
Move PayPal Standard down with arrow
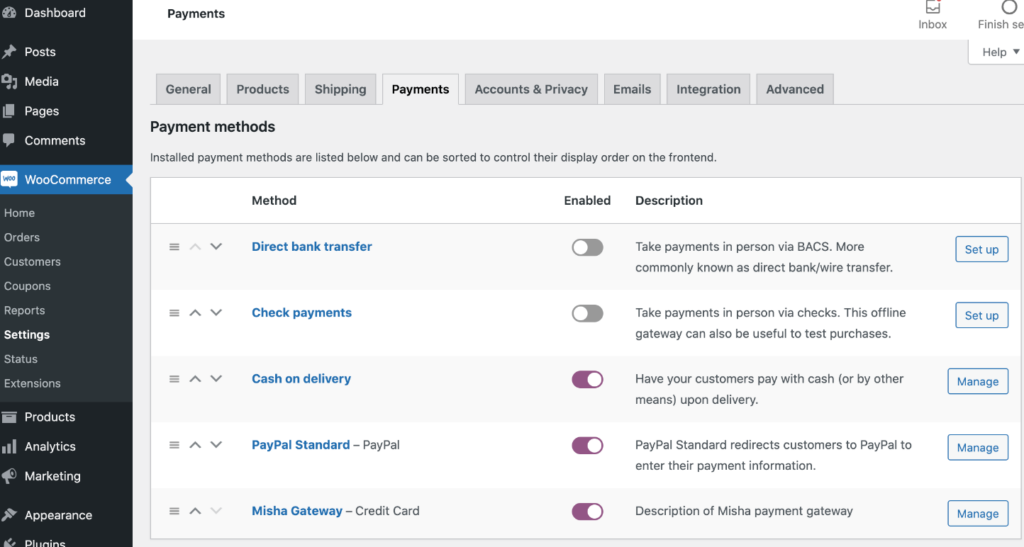click(216, 445)
